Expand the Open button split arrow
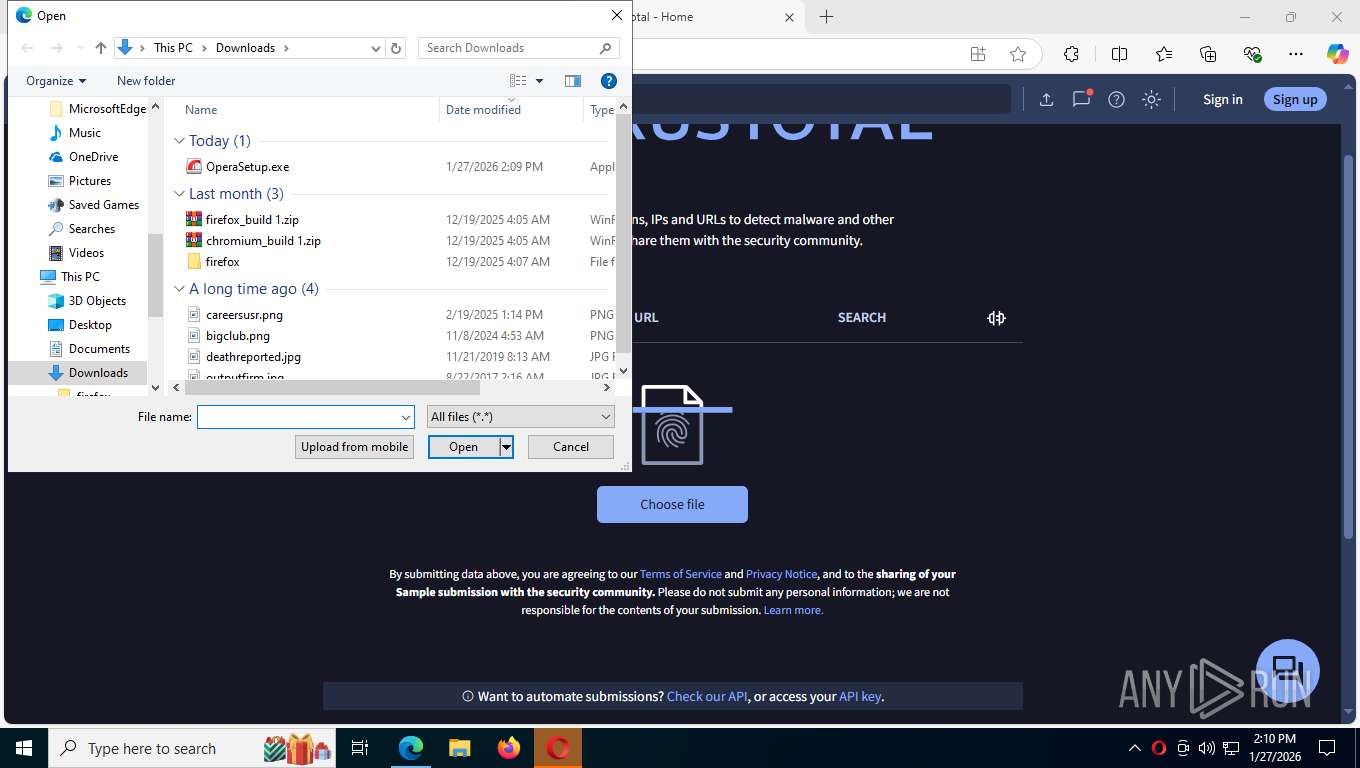The width and height of the screenshot is (1360, 768). [x=507, y=447]
